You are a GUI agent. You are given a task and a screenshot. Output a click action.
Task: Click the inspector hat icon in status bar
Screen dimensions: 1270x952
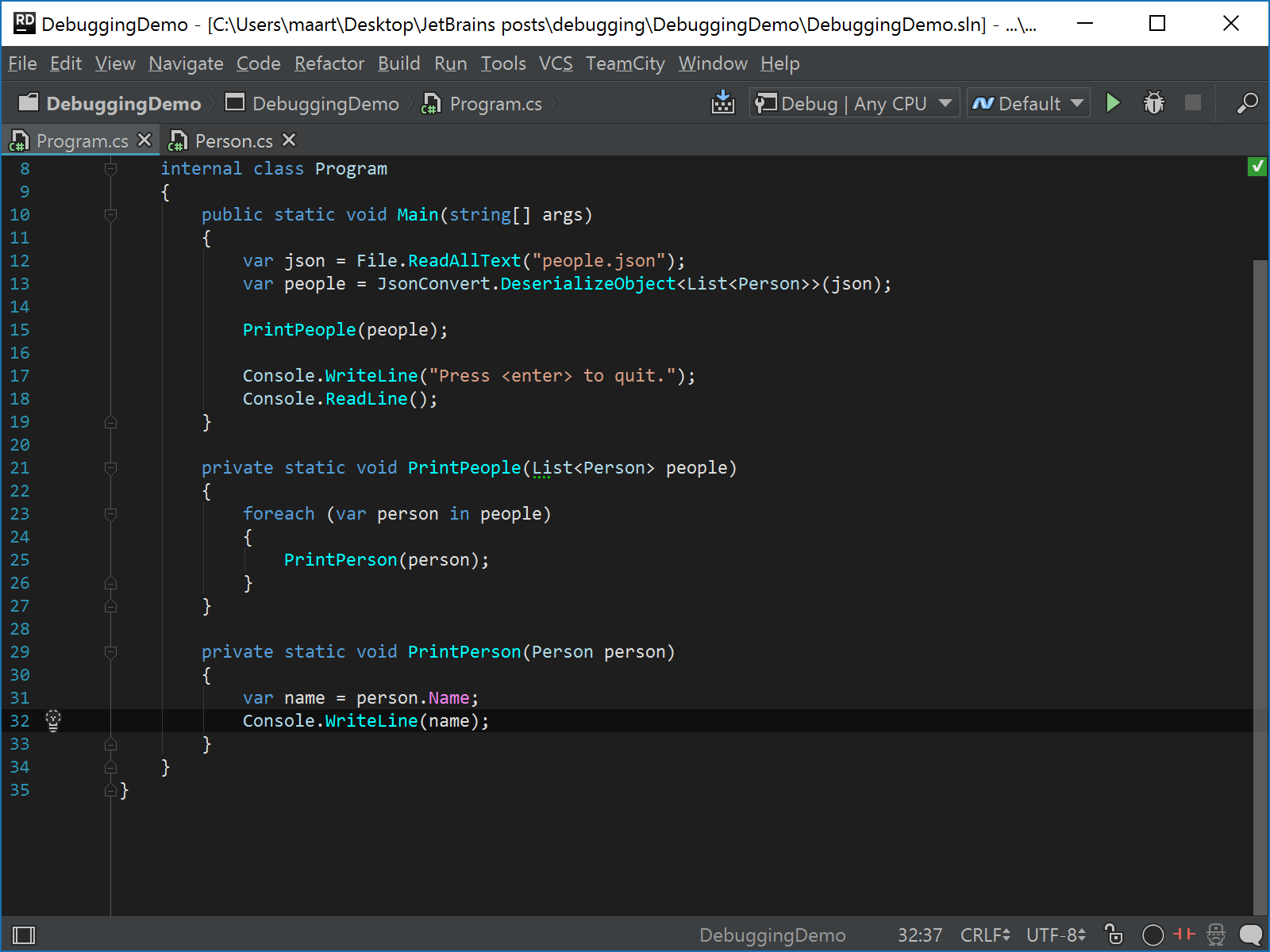[x=1216, y=935]
